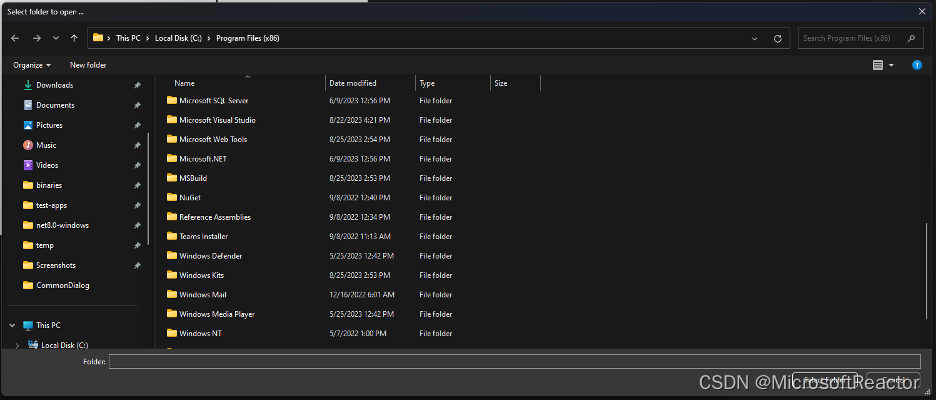Open the Organize menu

[x=32, y=65]
